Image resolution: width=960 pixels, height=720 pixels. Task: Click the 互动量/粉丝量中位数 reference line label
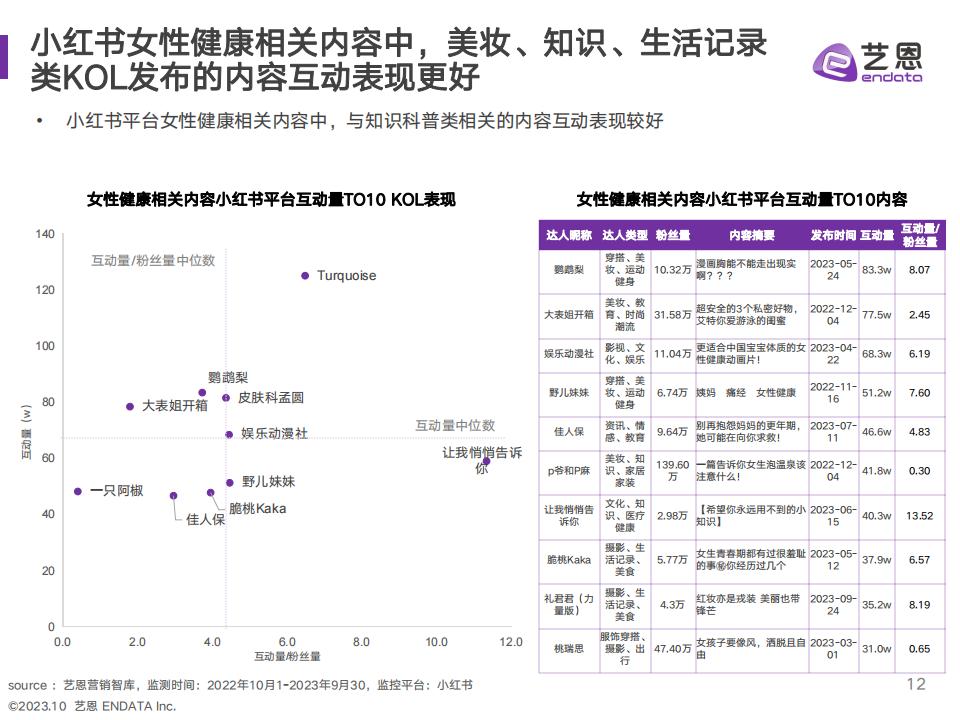pos(153,261)
